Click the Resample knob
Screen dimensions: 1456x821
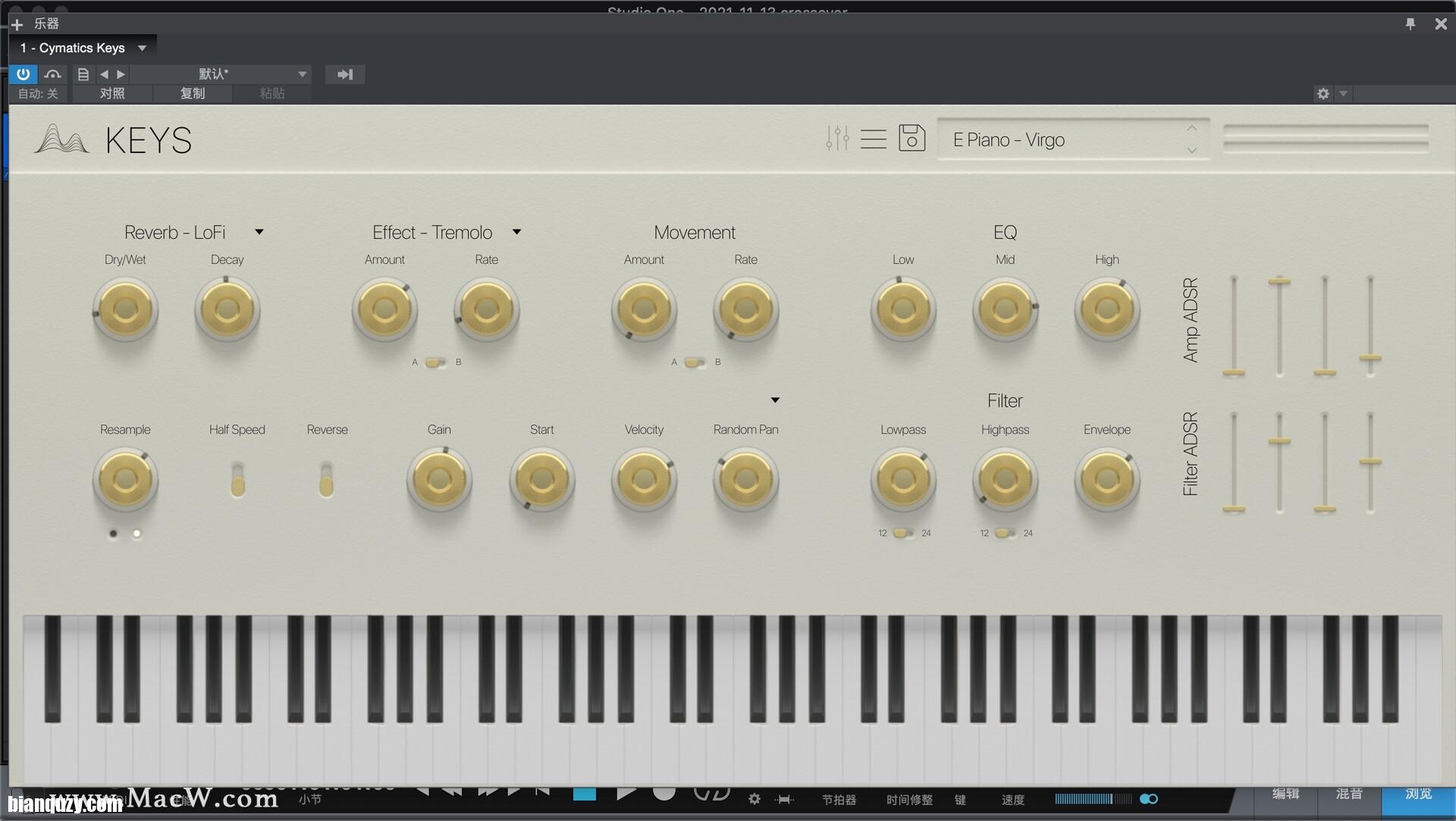[x=125, y=479]
